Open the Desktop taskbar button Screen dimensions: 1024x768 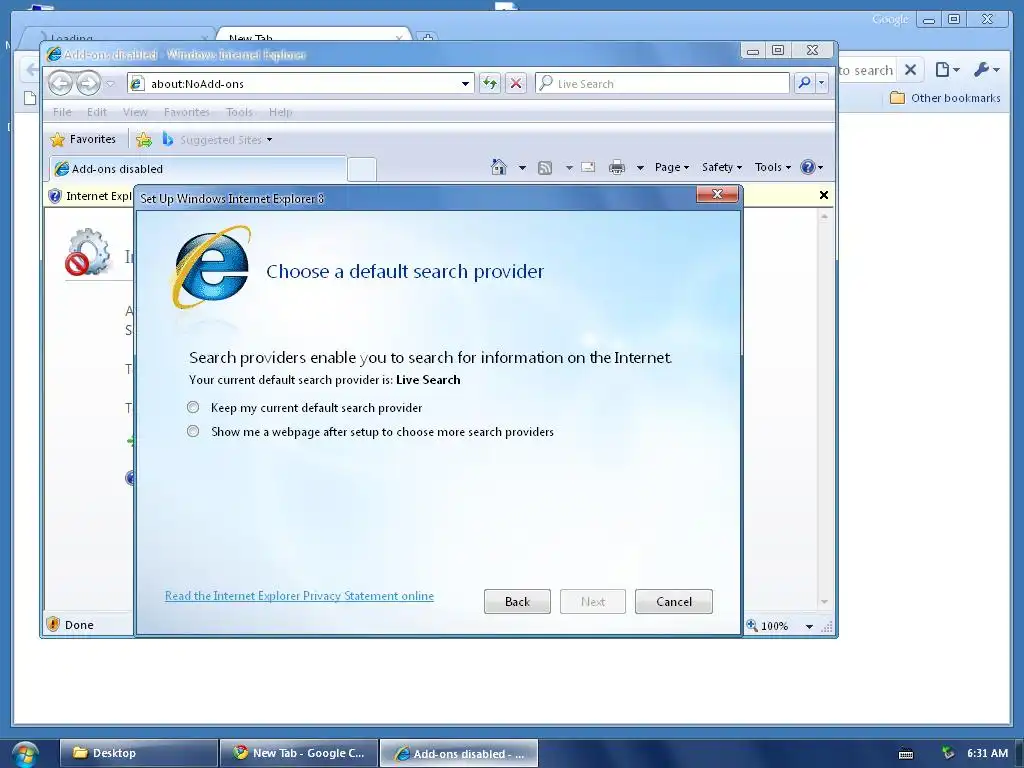pos(138,753)
